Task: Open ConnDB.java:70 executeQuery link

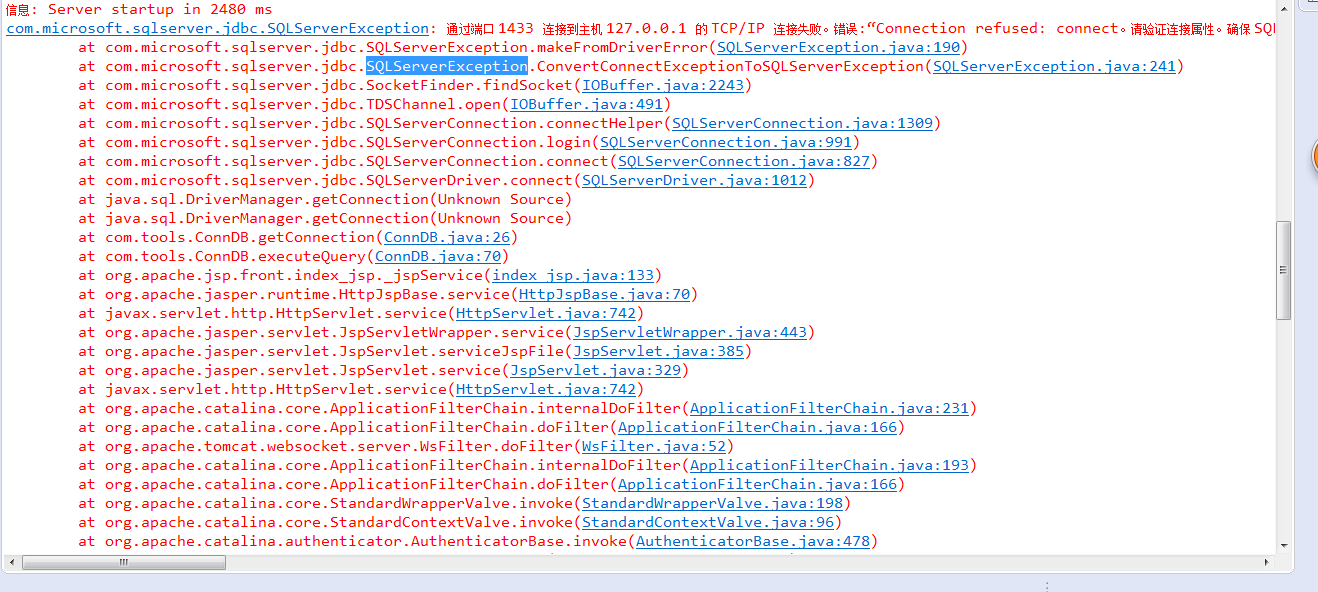Action: [438, 256]
